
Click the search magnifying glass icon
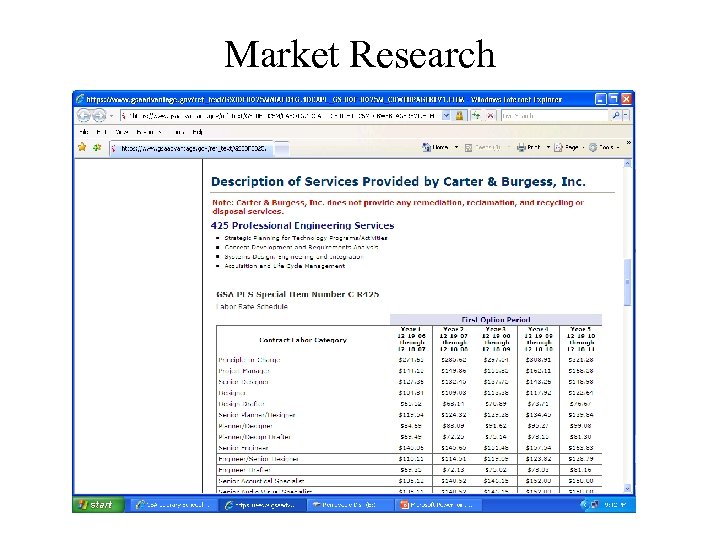point(616,116)
